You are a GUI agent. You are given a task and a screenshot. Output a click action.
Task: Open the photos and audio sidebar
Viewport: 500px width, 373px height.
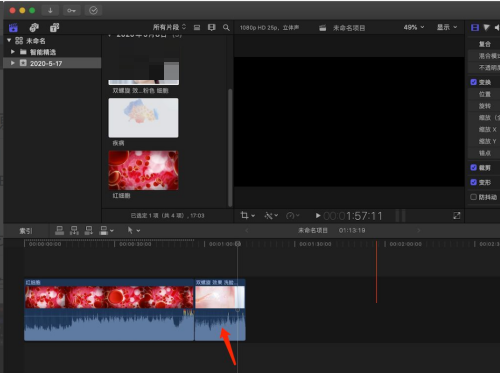tap(34, 27)
